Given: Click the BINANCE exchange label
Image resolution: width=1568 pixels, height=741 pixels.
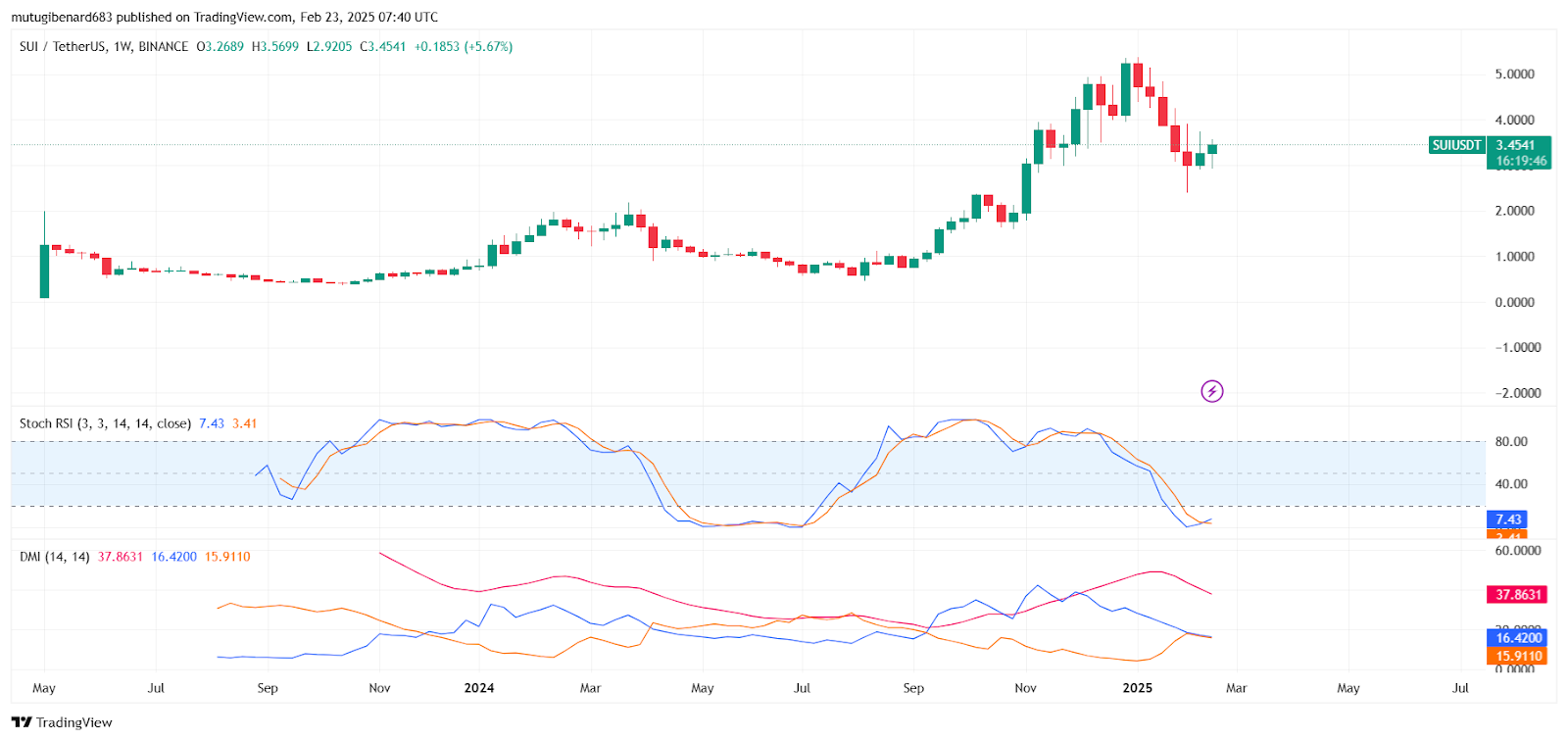Looking at the screenshot, I should click(164, 46).
